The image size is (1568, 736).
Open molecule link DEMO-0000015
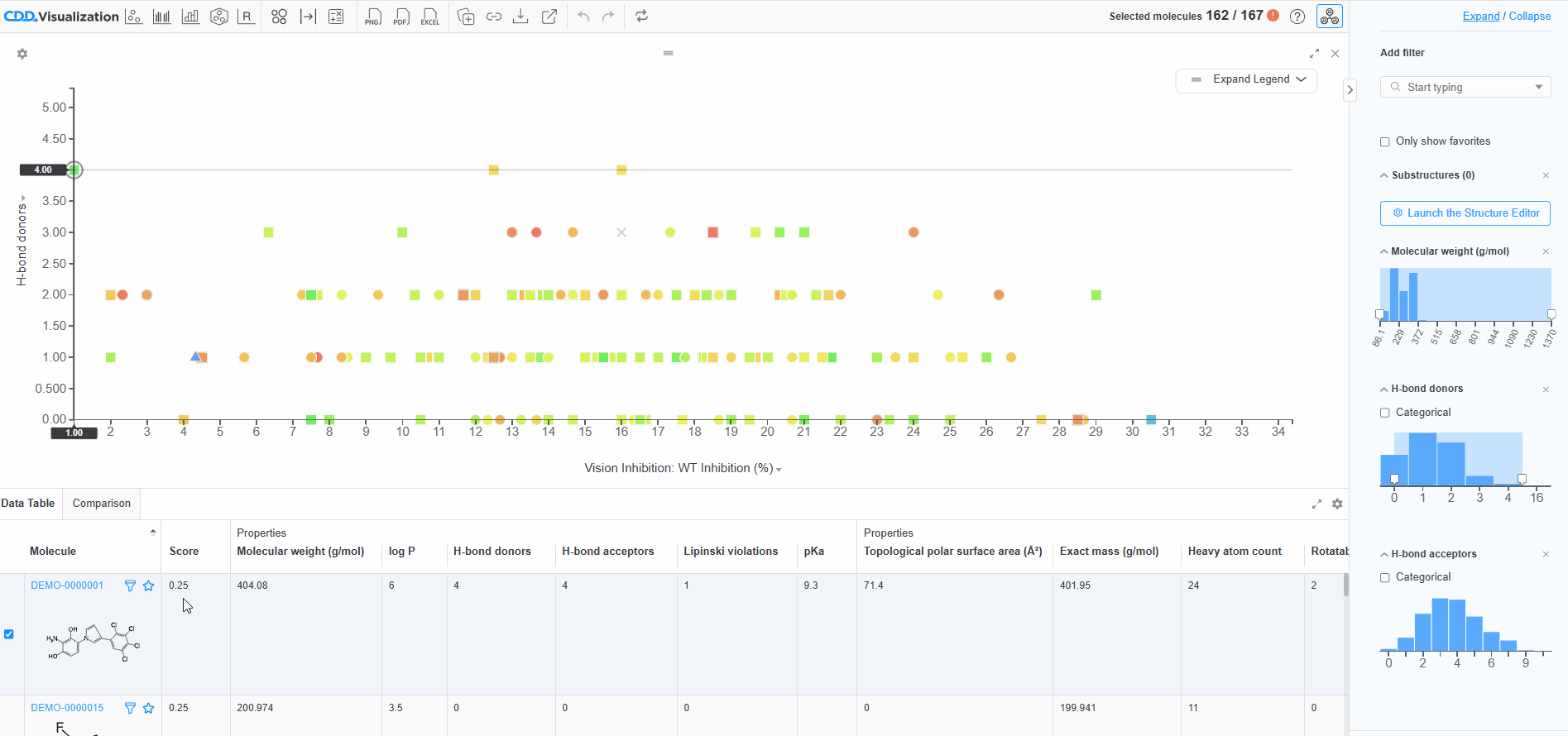click(67, 708)
